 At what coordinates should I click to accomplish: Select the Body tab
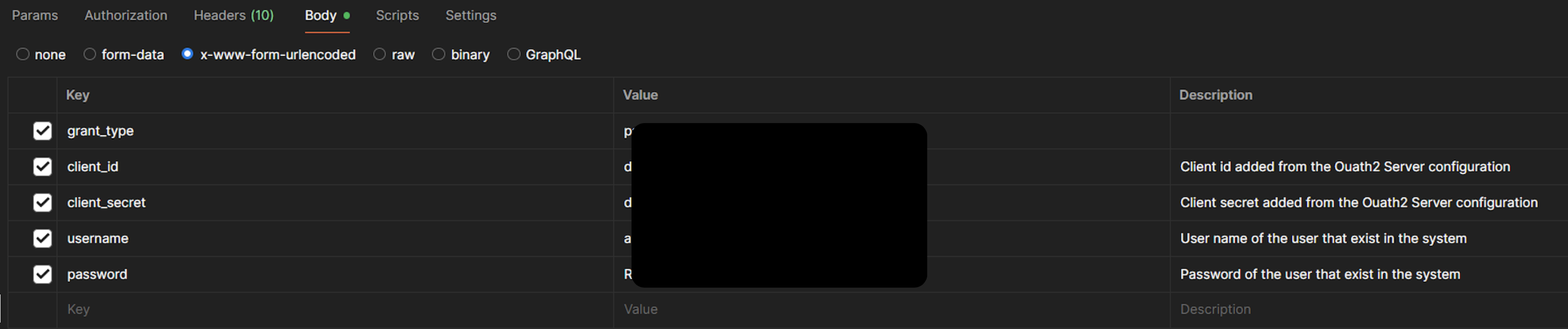[x=321, y=15]
